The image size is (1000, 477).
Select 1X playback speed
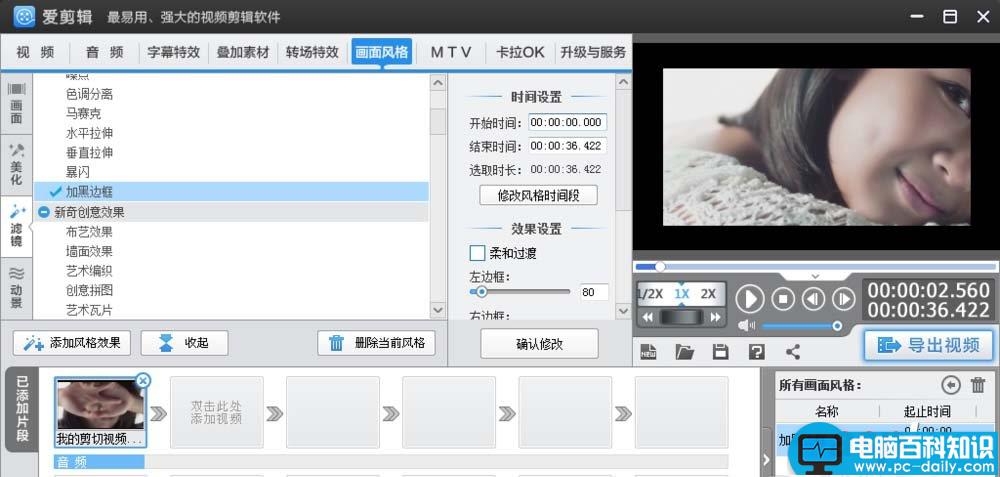(x=682, y=294)
